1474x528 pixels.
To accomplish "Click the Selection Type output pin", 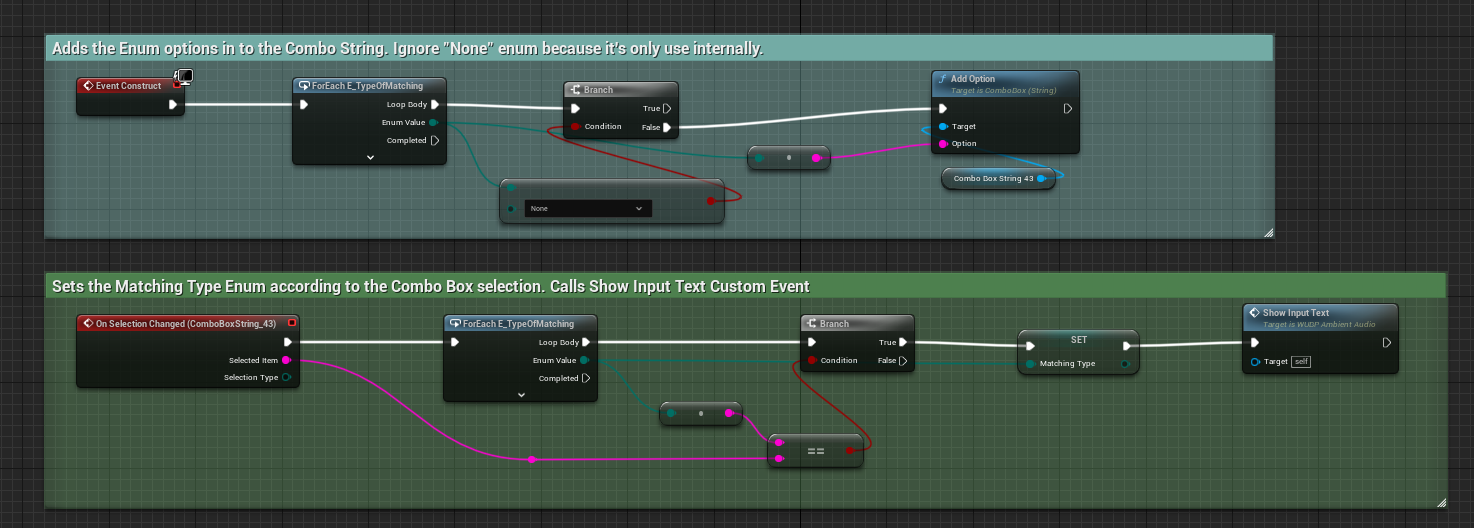I will point(286,378).
